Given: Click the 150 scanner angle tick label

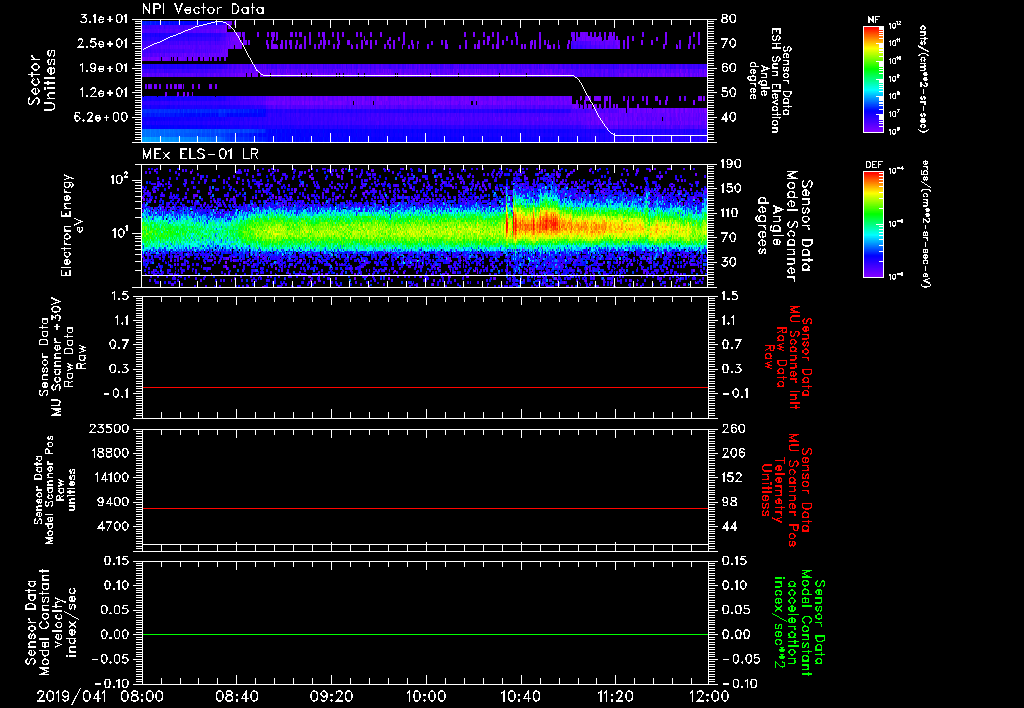Looking at the screenshot, I should tap(731, 189).
